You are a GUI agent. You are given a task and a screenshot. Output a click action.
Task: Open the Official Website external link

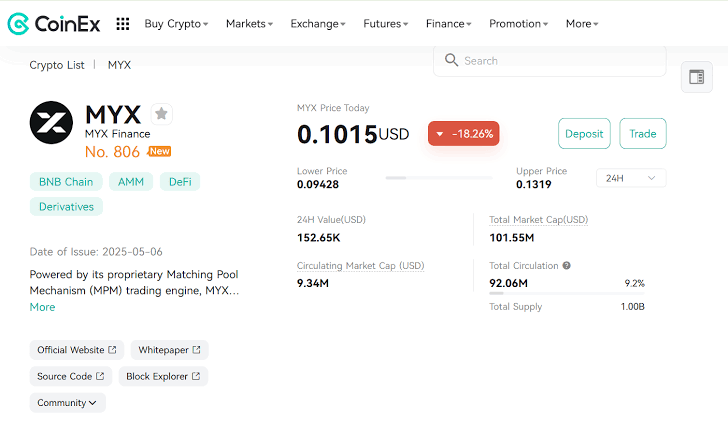76,350
